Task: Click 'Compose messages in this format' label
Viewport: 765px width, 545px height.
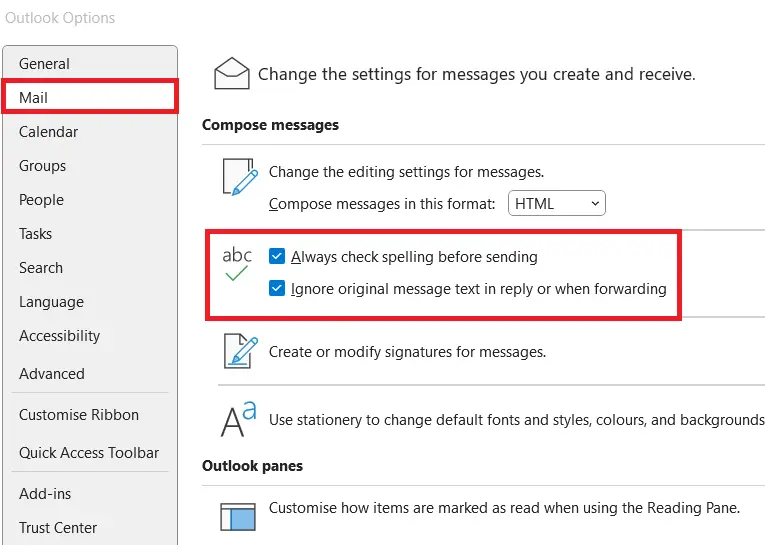Action: [x=382, y=203]
